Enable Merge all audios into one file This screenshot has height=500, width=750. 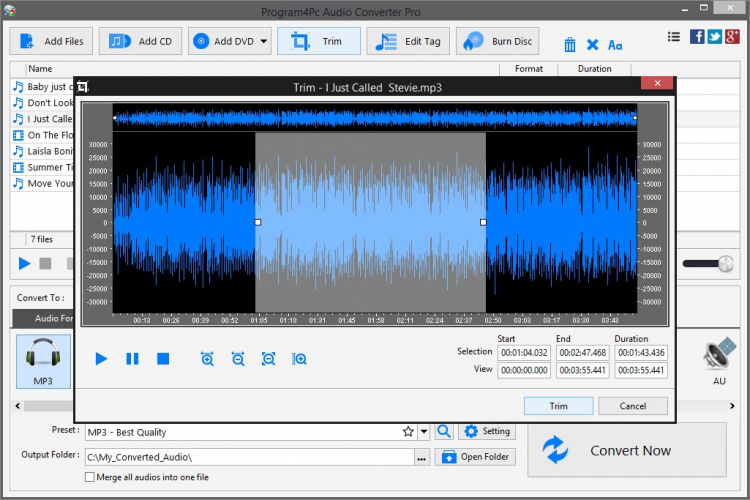pos(91,477)
